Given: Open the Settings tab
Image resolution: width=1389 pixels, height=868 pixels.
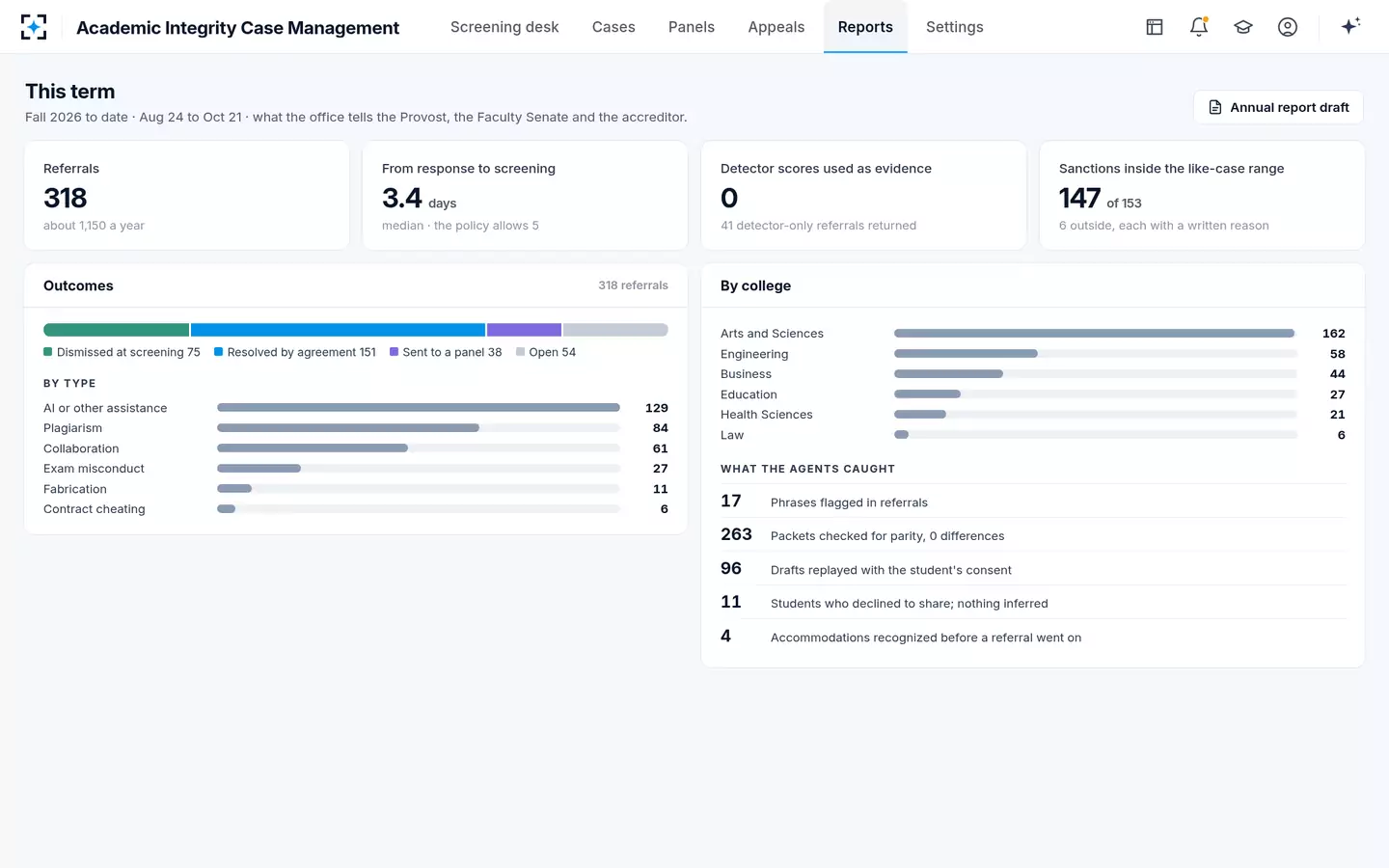Looking at the screenshot, I should pyautogui.click(x=955, y=27).
